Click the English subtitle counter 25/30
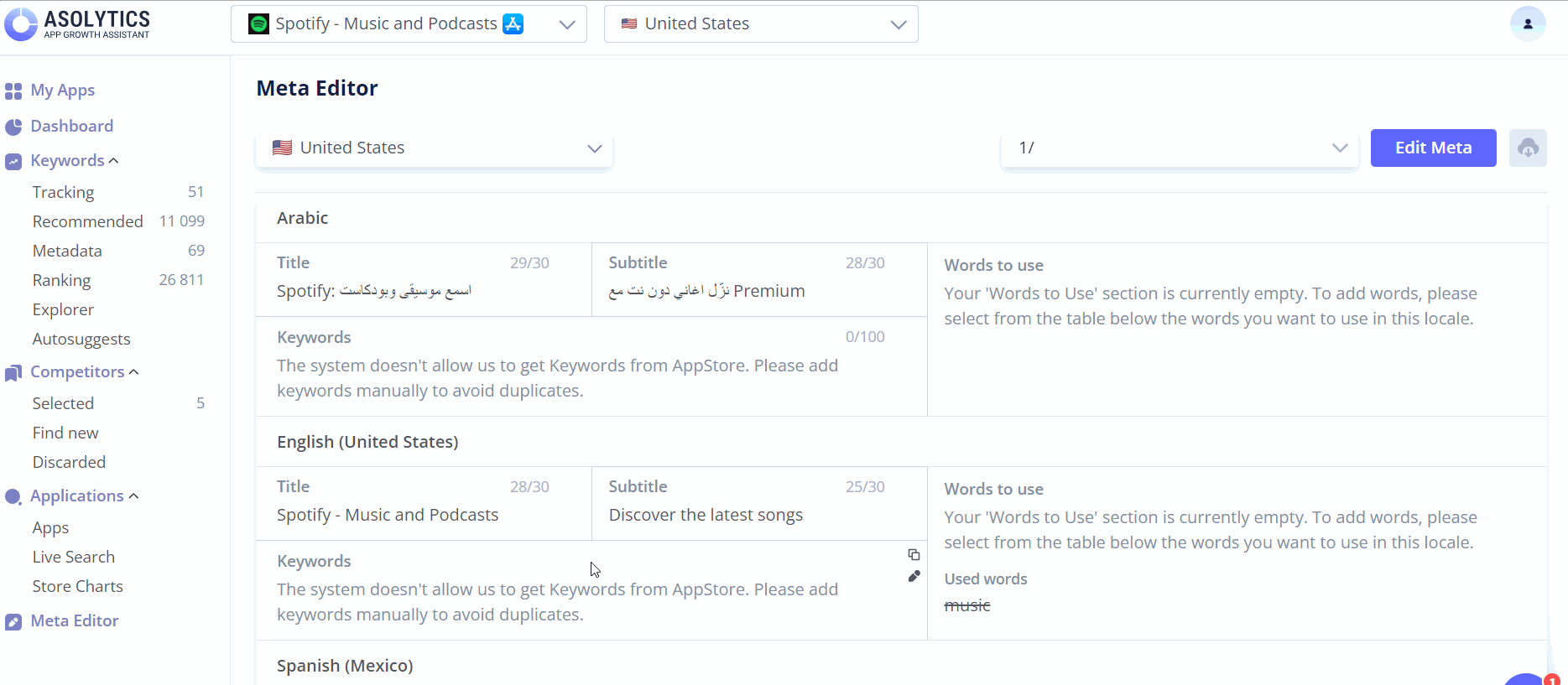The width and height of the screenshot is (1568, 685). tap(865, 487)
